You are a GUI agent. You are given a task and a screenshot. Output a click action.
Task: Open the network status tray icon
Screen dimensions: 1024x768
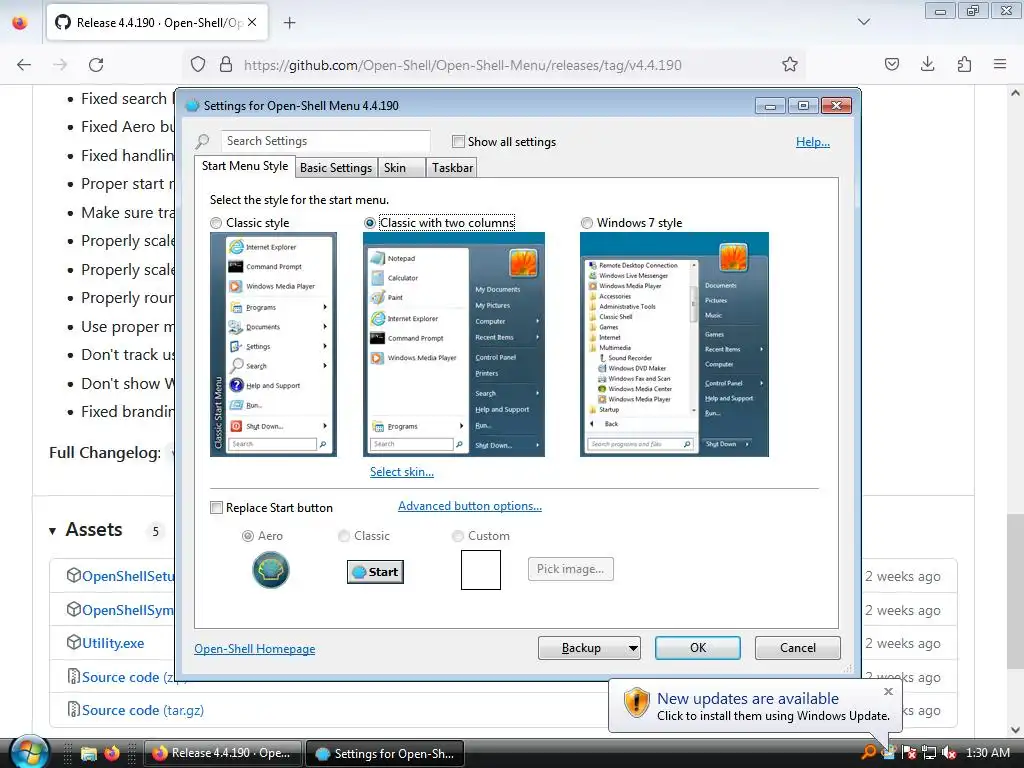tap(929, 753)
